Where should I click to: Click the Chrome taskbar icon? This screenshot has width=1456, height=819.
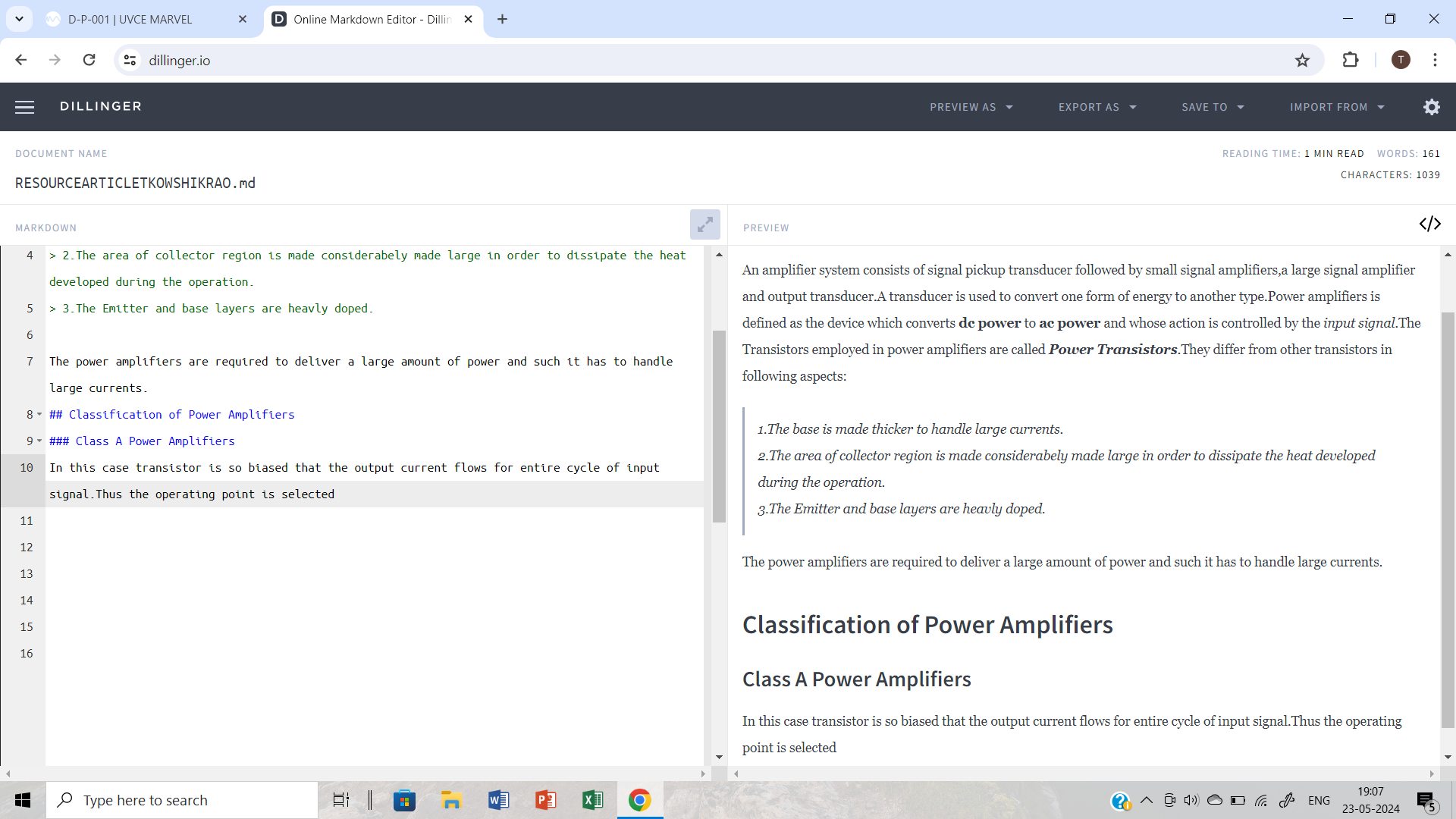coord(639,800)
